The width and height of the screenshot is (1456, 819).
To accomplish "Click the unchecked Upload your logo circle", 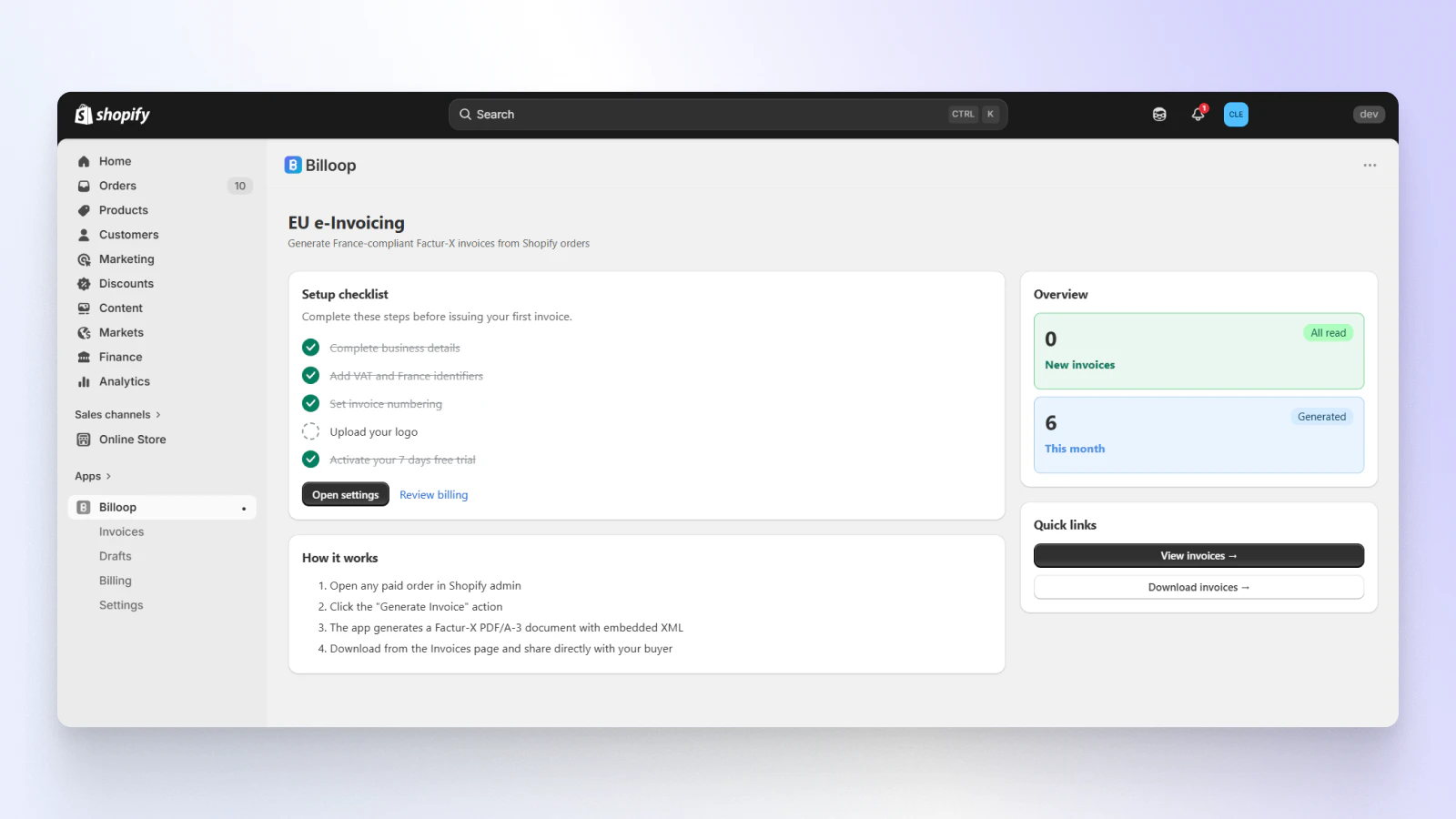I will [x=310, y=431].
